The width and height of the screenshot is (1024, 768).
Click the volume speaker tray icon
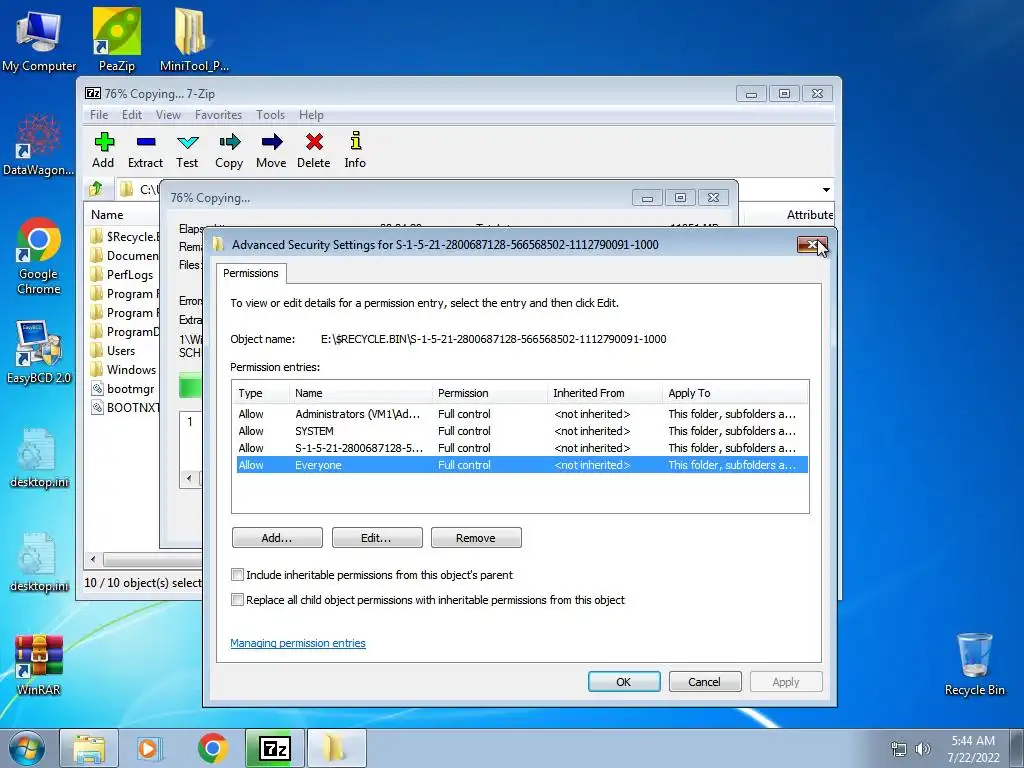tap(923, 749)
